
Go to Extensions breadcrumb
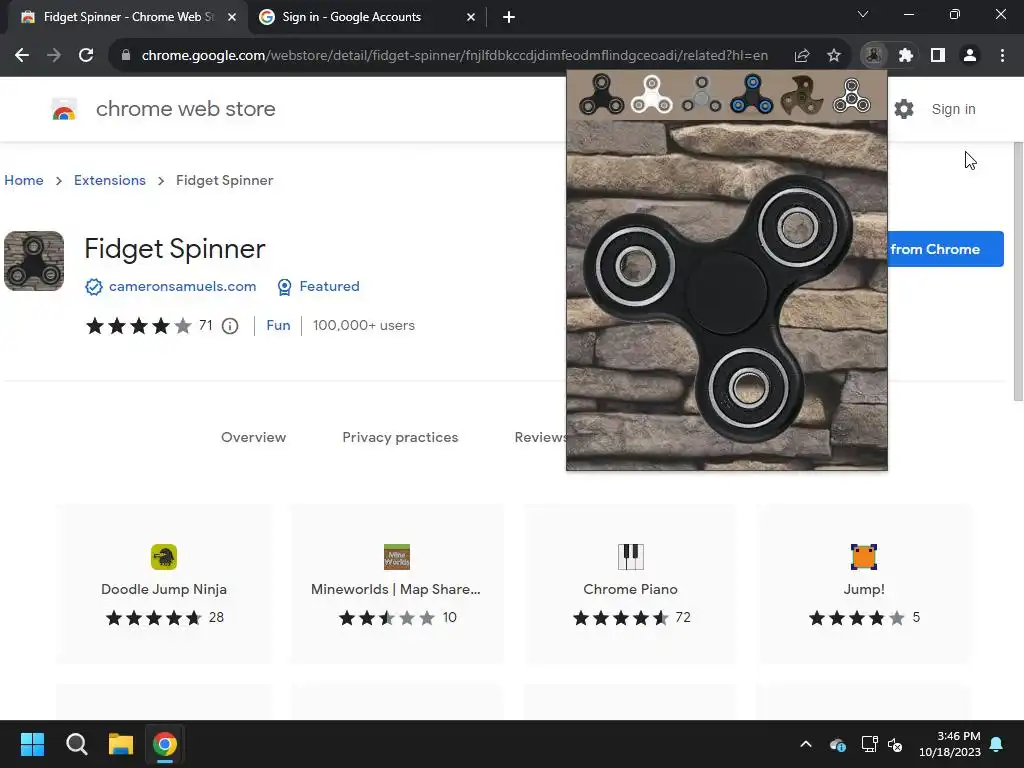110,180
